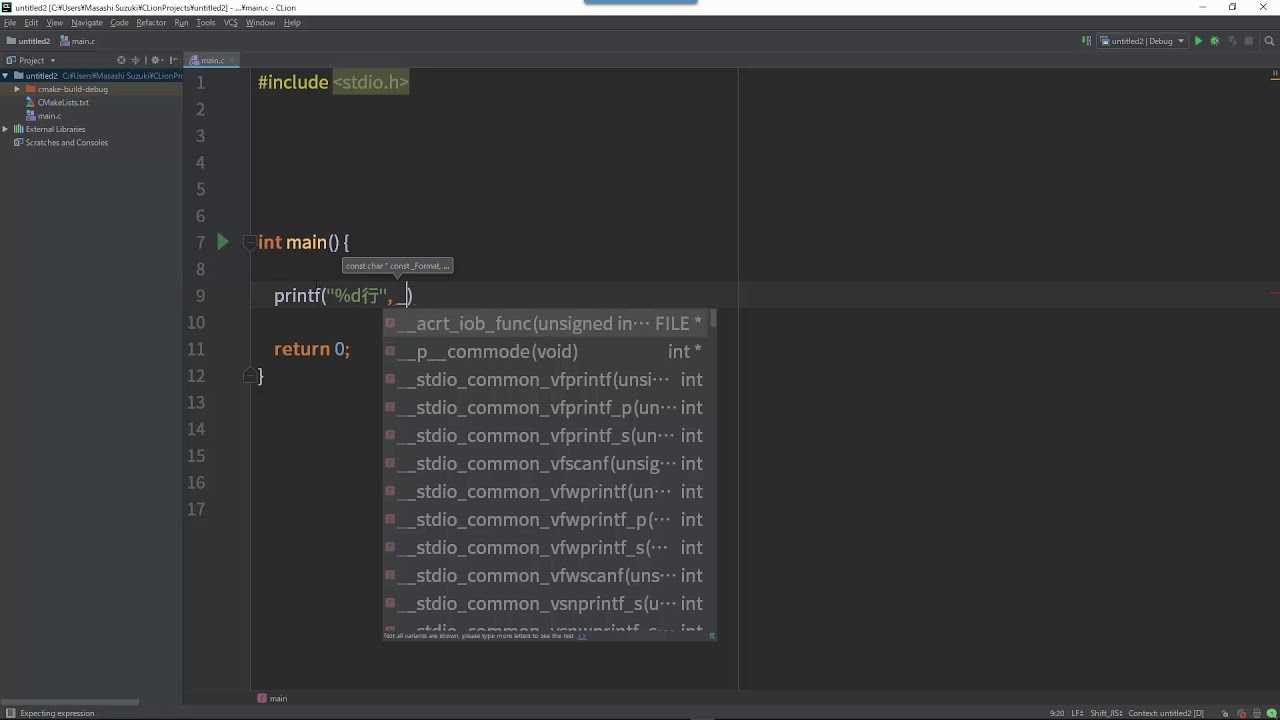The height and width of the screenshot is (720, 1280).
Task: Click the fold marker on line 7
Action: pyautogui.click(x=249, y=242)
